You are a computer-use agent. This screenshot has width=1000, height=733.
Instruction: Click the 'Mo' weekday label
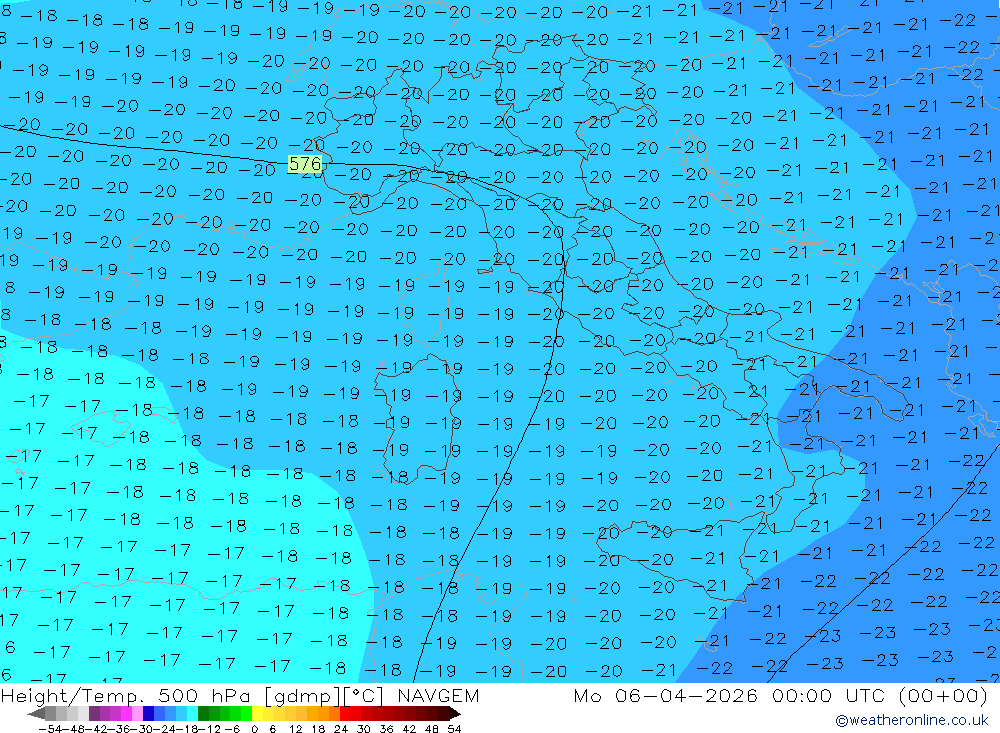click(x=587, y=695)
